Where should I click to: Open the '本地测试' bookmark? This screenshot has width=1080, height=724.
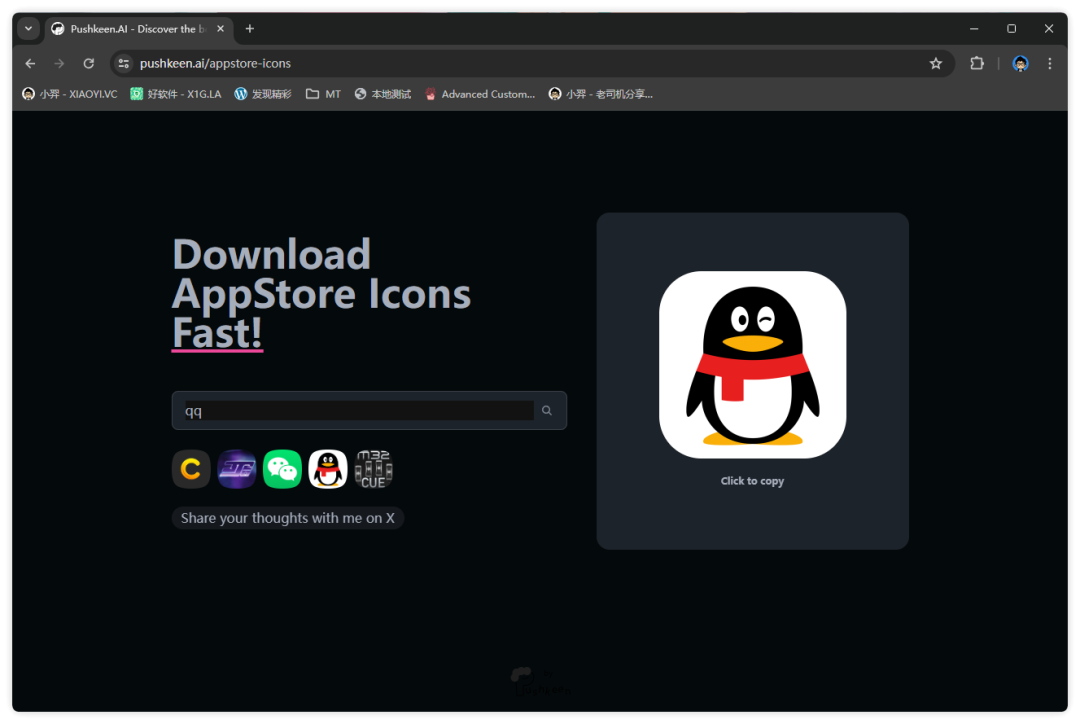tap(382, 94)
